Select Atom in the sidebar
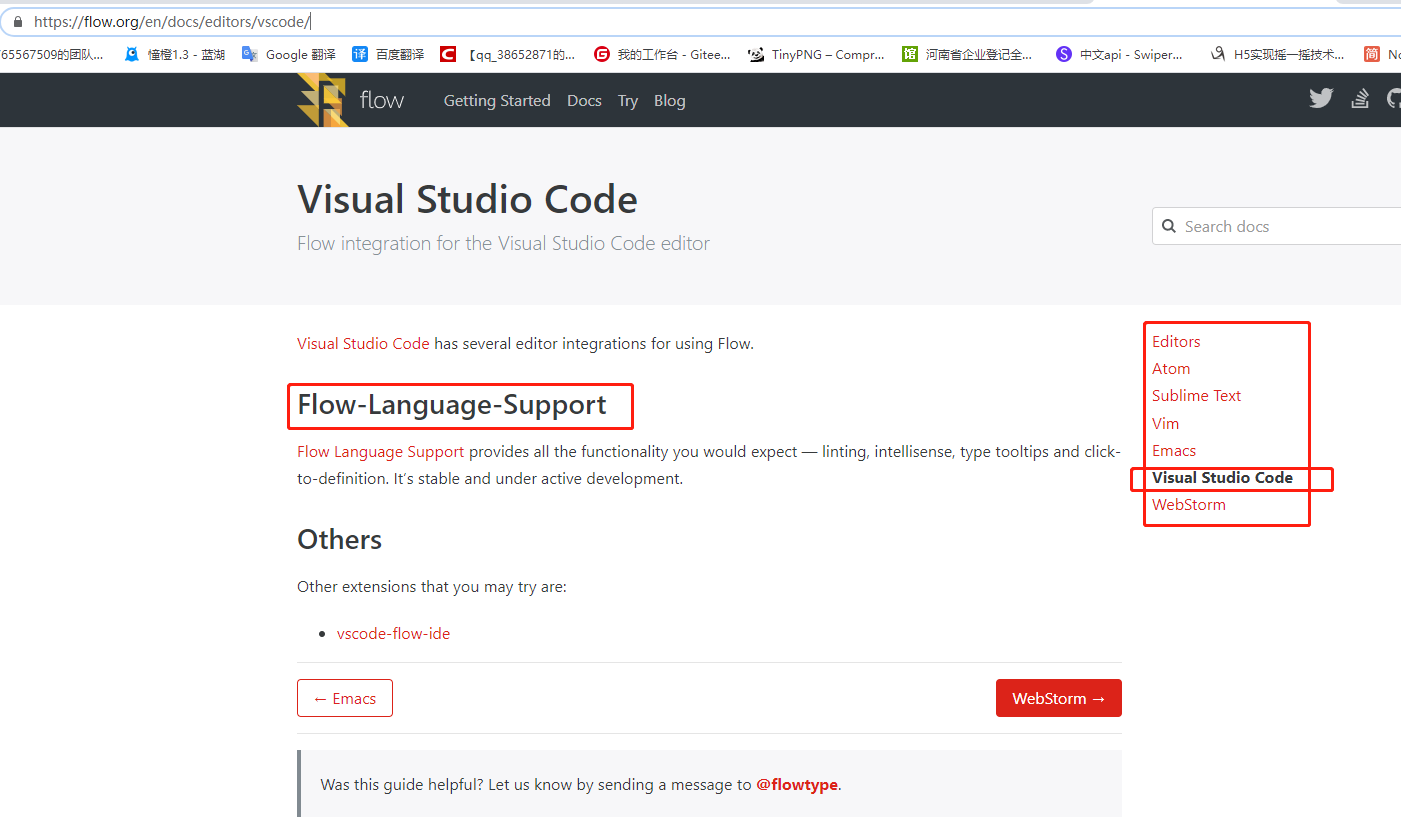Image resolution: width=1401 pixels, height=827 pixels. click(x=1171, y=369)
